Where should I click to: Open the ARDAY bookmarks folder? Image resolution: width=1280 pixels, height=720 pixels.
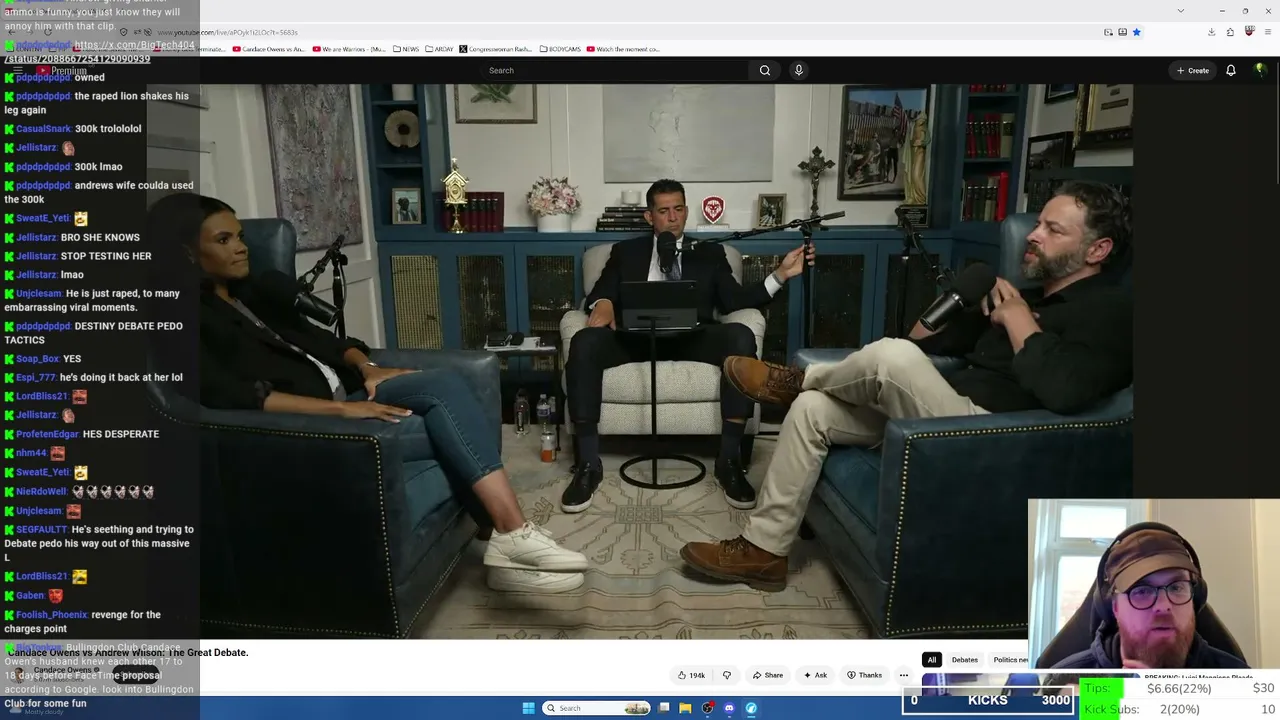tap(439, 49)
